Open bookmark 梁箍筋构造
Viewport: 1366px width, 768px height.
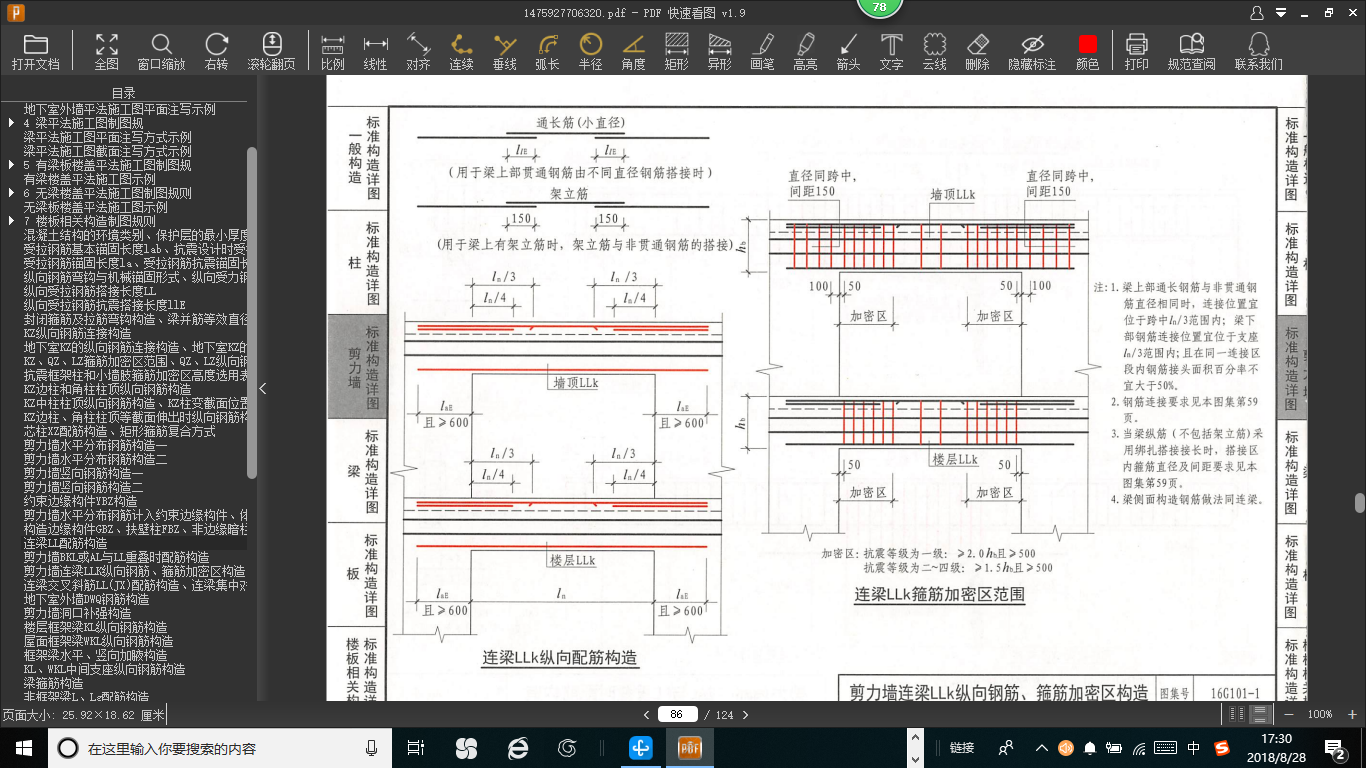click(x=54, y=683)
